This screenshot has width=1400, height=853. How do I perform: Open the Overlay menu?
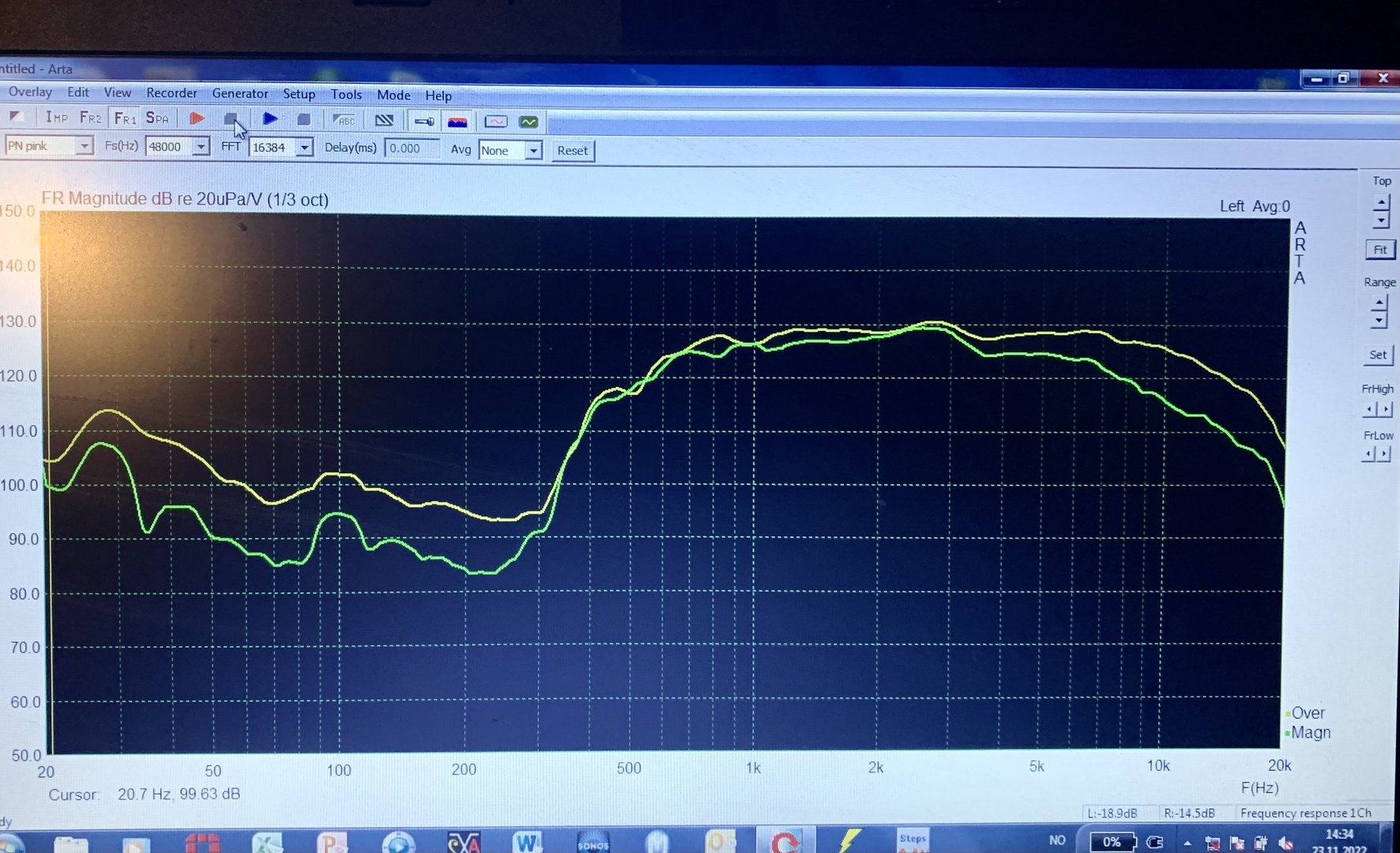pos(30,92)
